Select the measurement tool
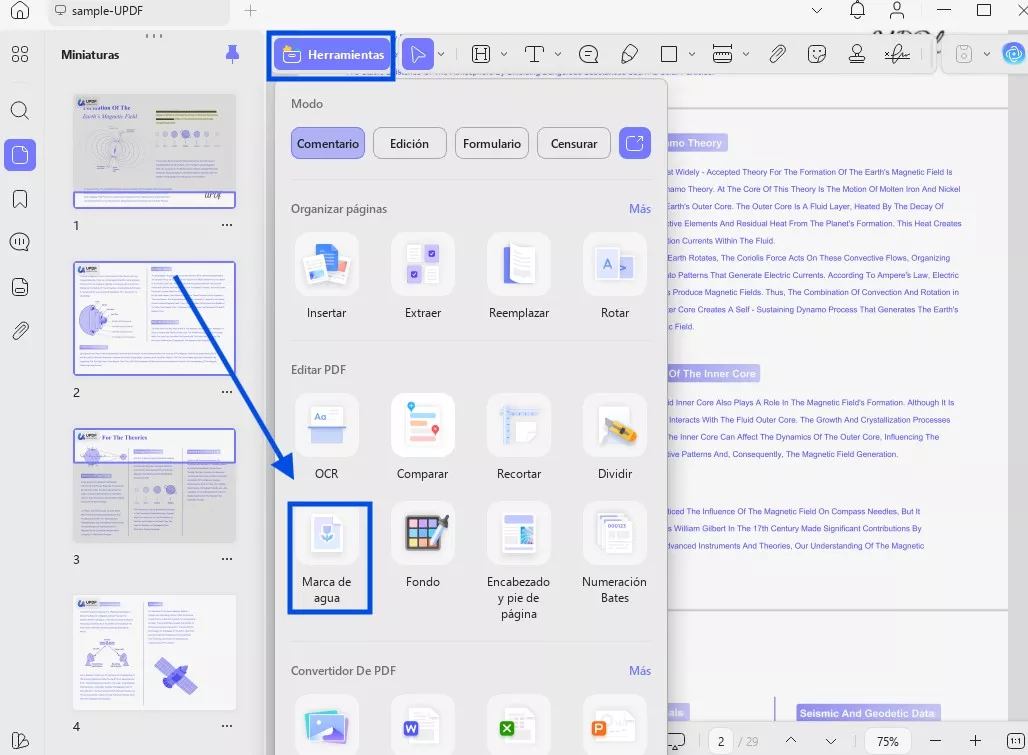Screen dimensions: 1028x755 (722, 54)
